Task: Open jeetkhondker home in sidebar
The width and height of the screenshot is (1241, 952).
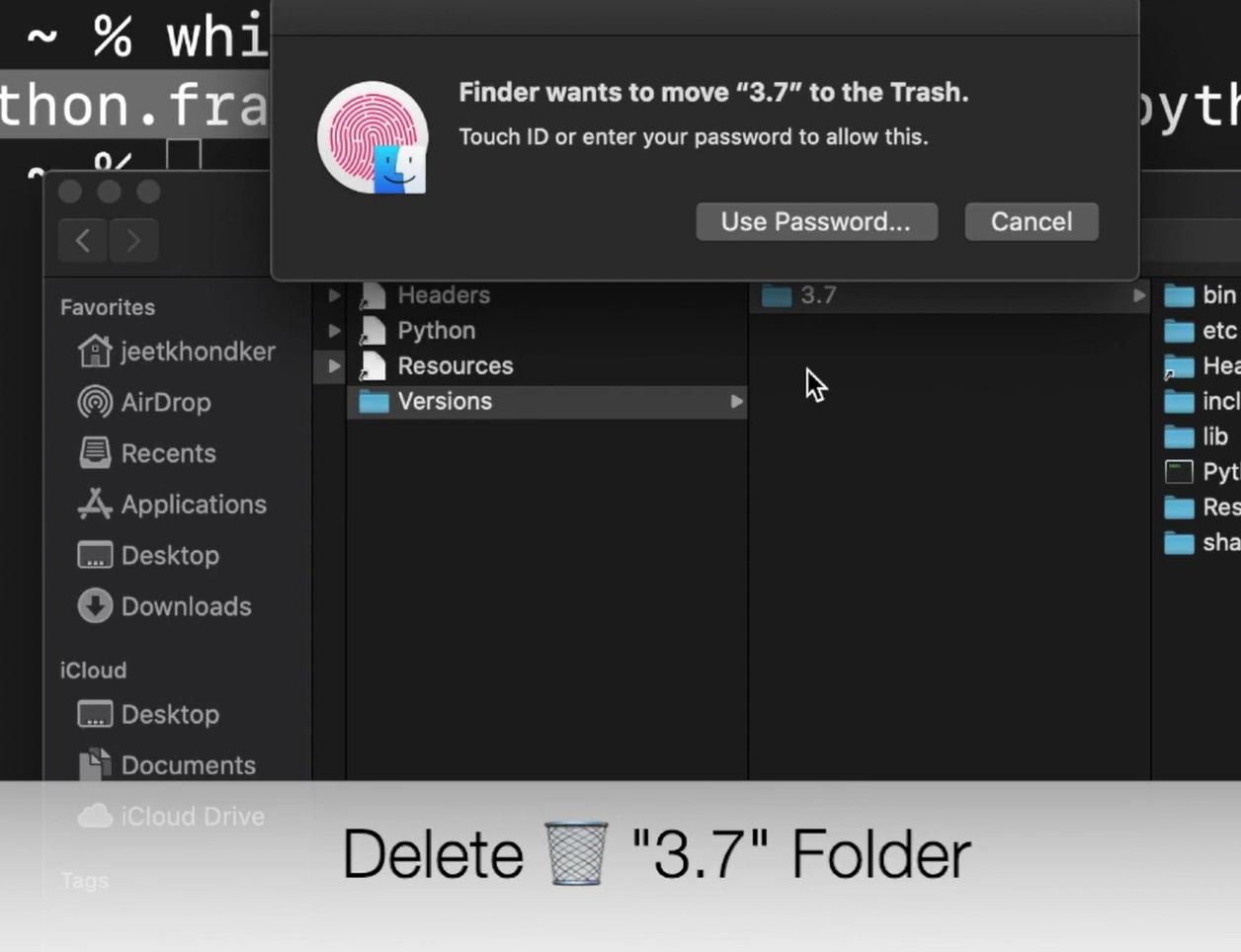Action: (176, 351)
